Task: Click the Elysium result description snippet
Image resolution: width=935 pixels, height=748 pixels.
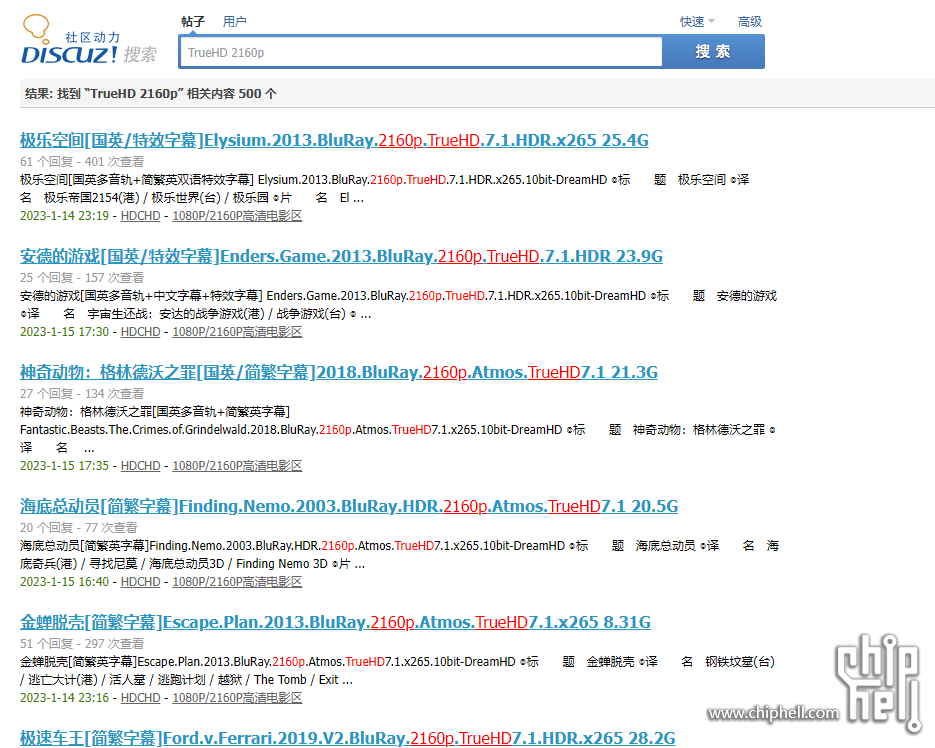Action: click(385, 188)
